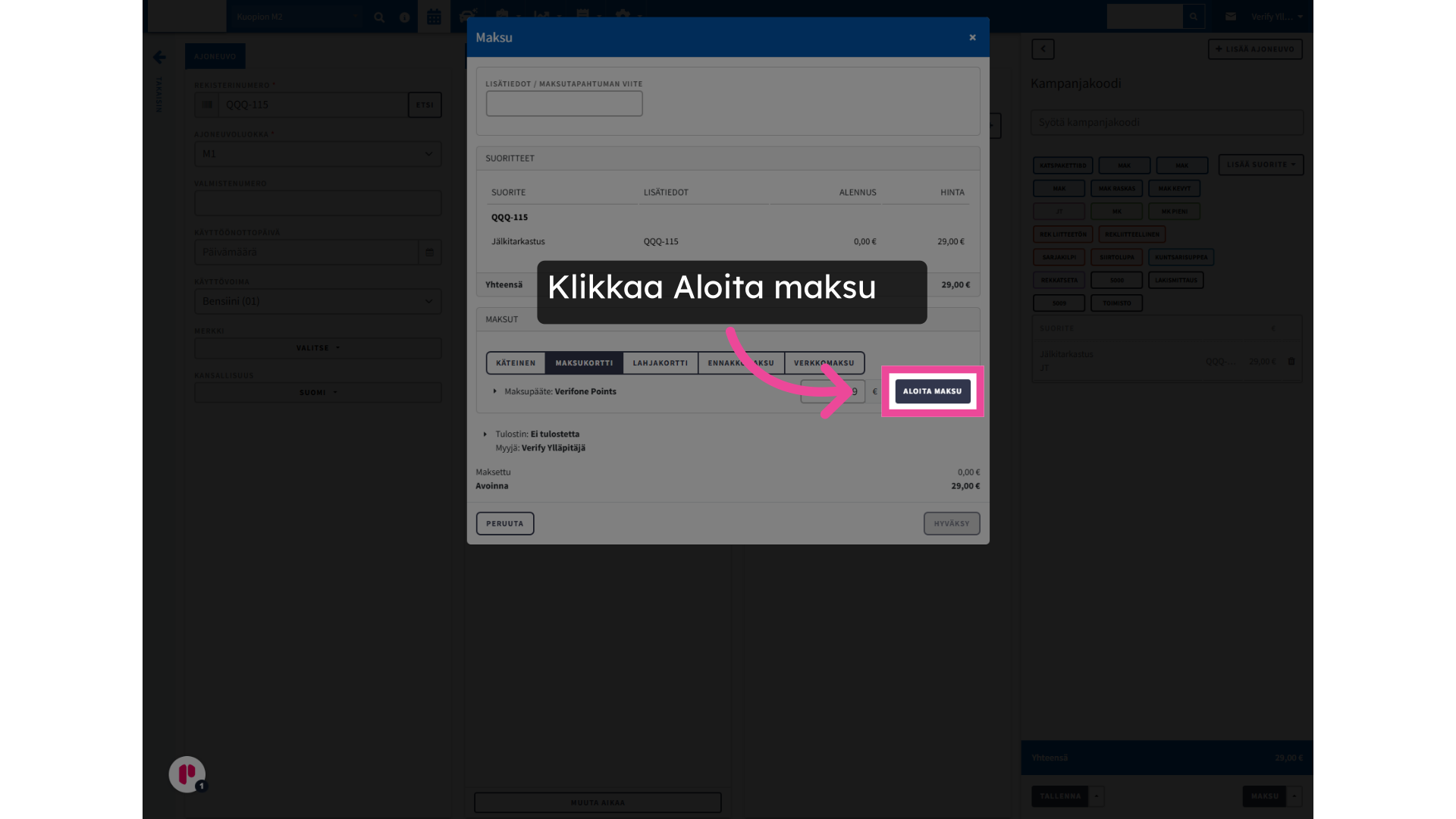Click the top-right search input field
The width and height of the screenshot is (1456, 819).
(1145, 17)
